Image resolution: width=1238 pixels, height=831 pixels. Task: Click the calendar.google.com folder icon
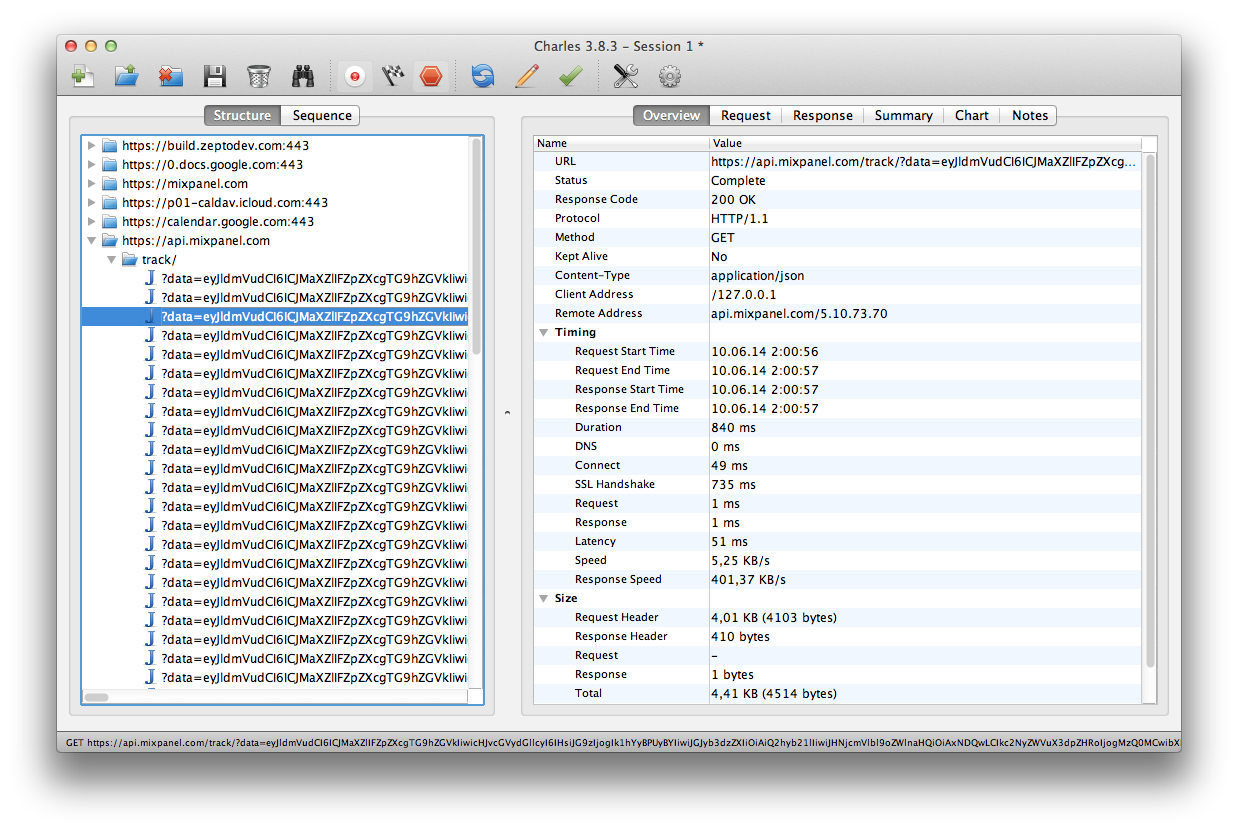(110, 222)
